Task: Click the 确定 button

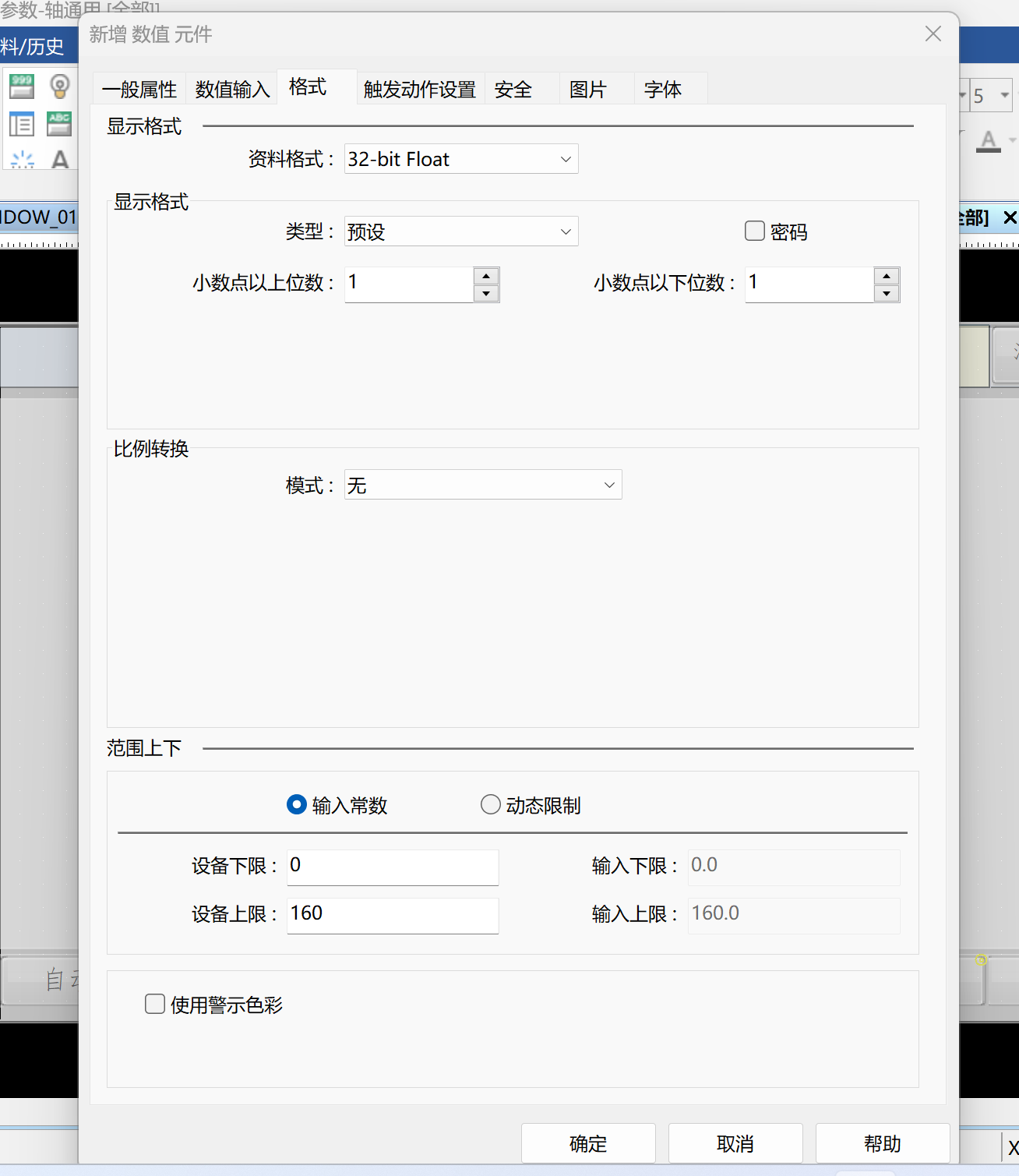Action: pyautogui.click(x=588, y=1143)
